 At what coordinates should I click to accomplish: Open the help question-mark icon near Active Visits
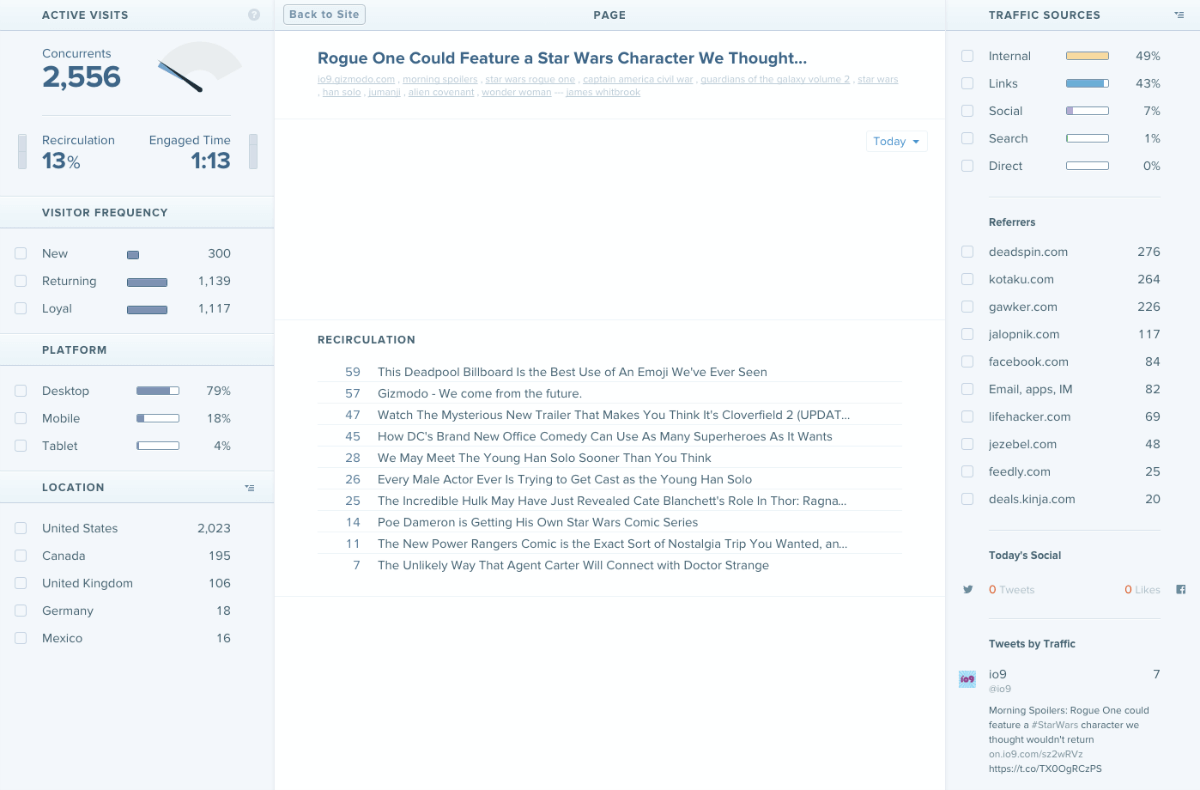254,14
